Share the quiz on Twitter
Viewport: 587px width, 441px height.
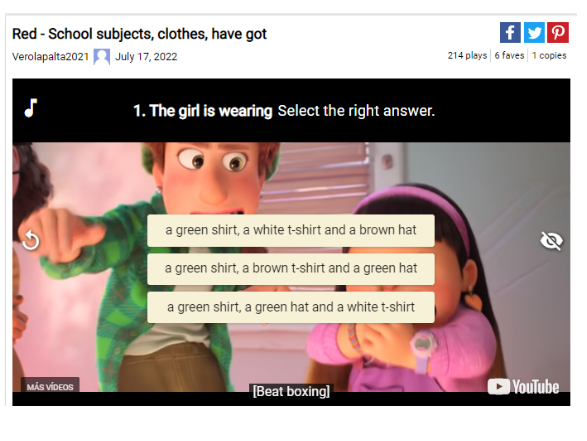coord(534,33)
